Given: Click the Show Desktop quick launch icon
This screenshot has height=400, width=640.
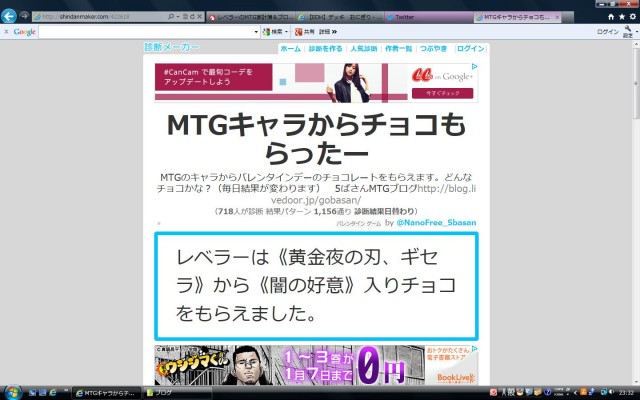Looking at the screenshot, I should tap(32, 393).
